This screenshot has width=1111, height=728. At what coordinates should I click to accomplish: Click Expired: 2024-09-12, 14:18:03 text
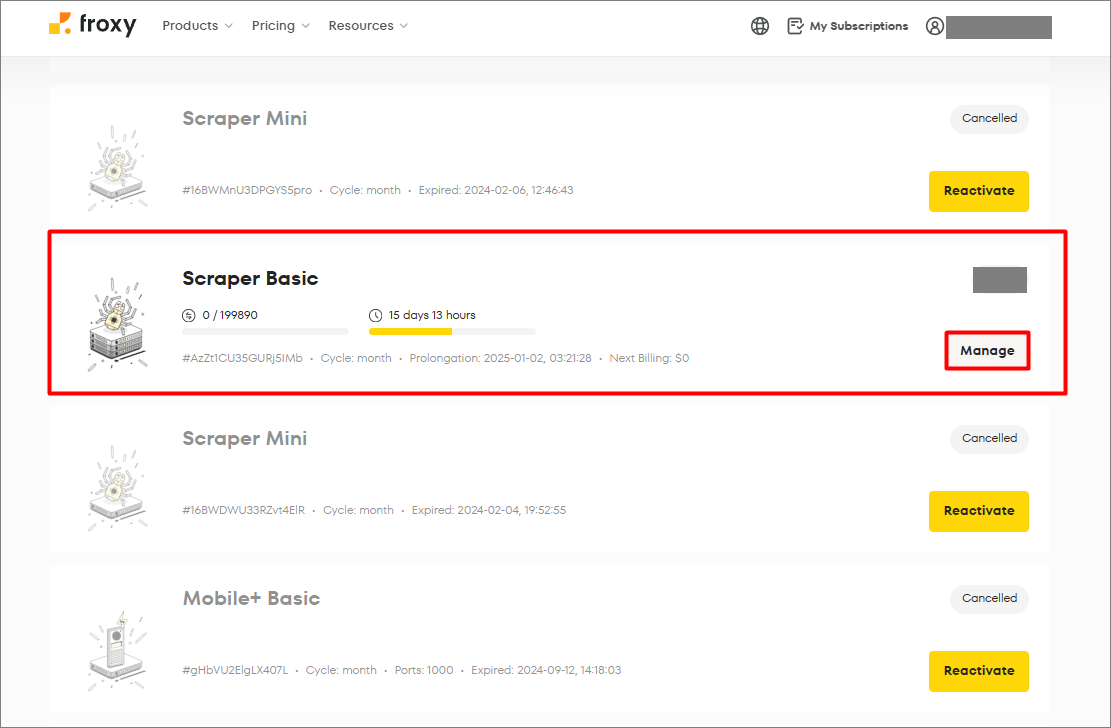(x=546, y=670)
